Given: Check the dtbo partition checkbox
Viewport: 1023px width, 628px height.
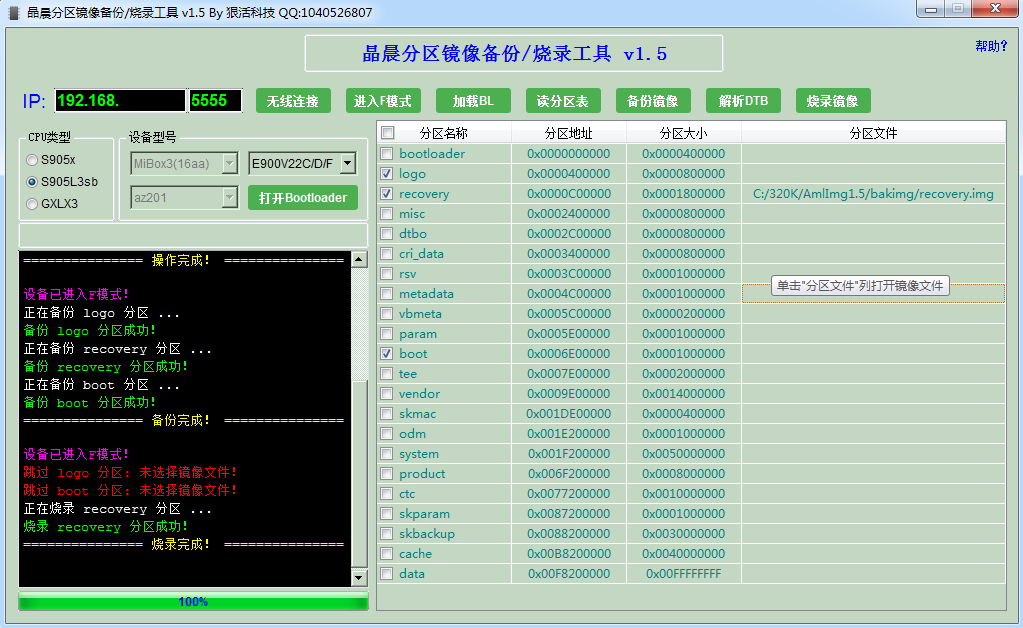Looking at the screenshot, I should pos(387,234).
